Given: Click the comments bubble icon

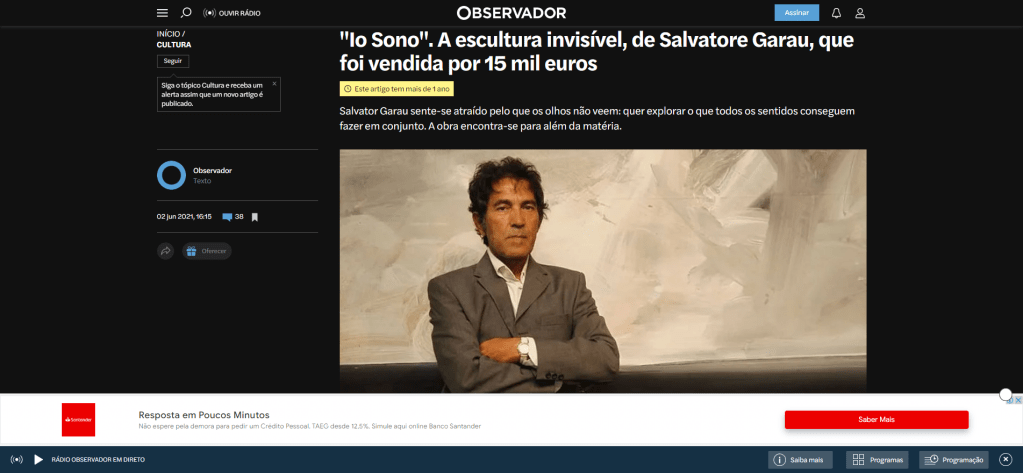Looking at the screenshot, I should [x=227, y=217].
